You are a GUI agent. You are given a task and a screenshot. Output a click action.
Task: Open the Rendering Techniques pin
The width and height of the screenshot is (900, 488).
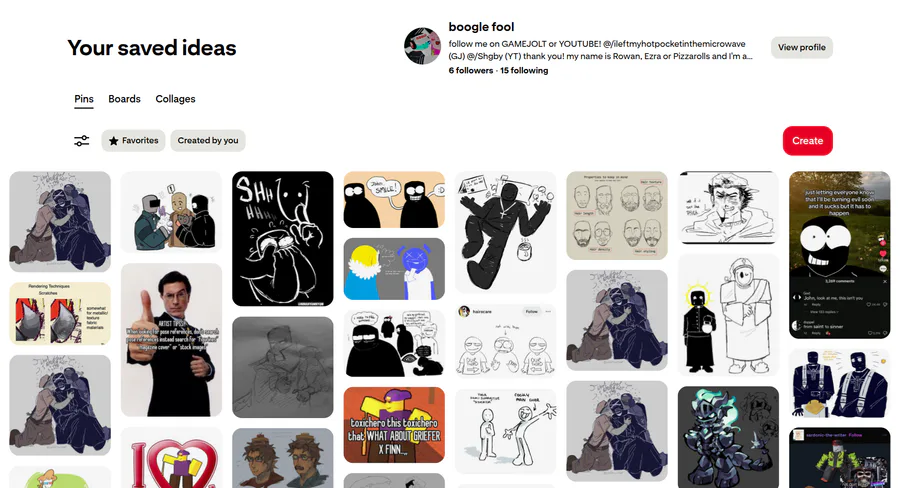(60, 313)
